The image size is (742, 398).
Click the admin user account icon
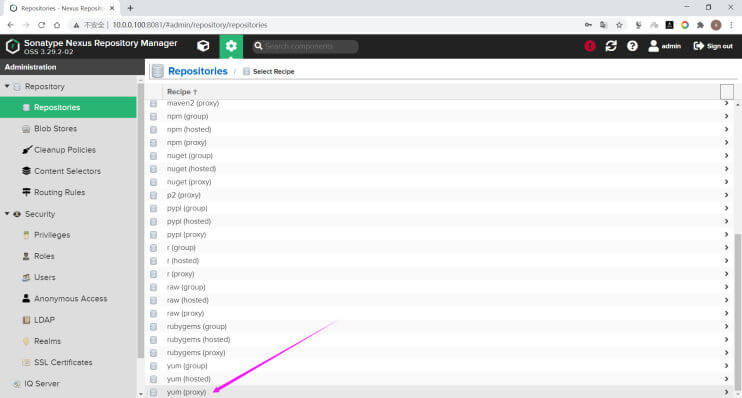point(654,46)
